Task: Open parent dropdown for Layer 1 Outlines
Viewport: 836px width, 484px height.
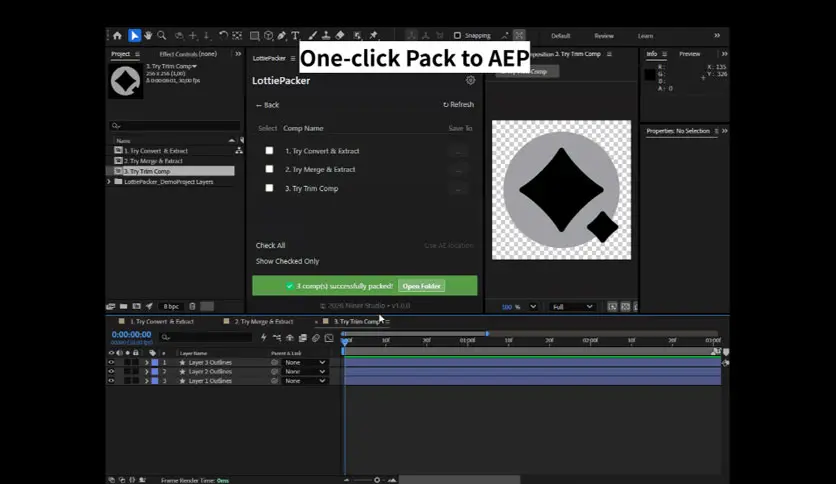Action: click(x=304, y=381)
